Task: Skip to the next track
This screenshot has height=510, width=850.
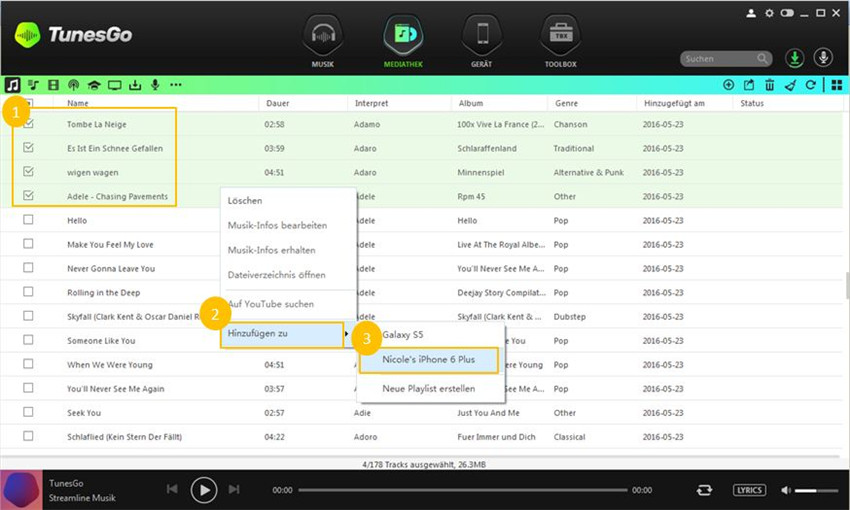Action: 234,489
